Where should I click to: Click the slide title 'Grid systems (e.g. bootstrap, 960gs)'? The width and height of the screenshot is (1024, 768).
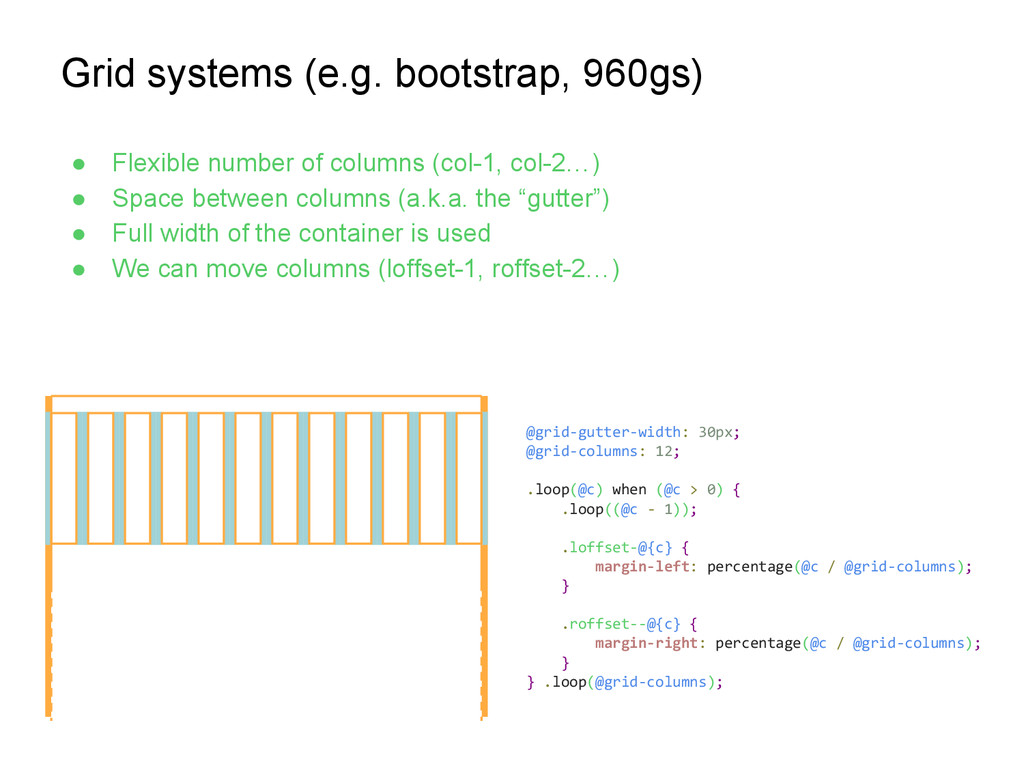(382, 75)
